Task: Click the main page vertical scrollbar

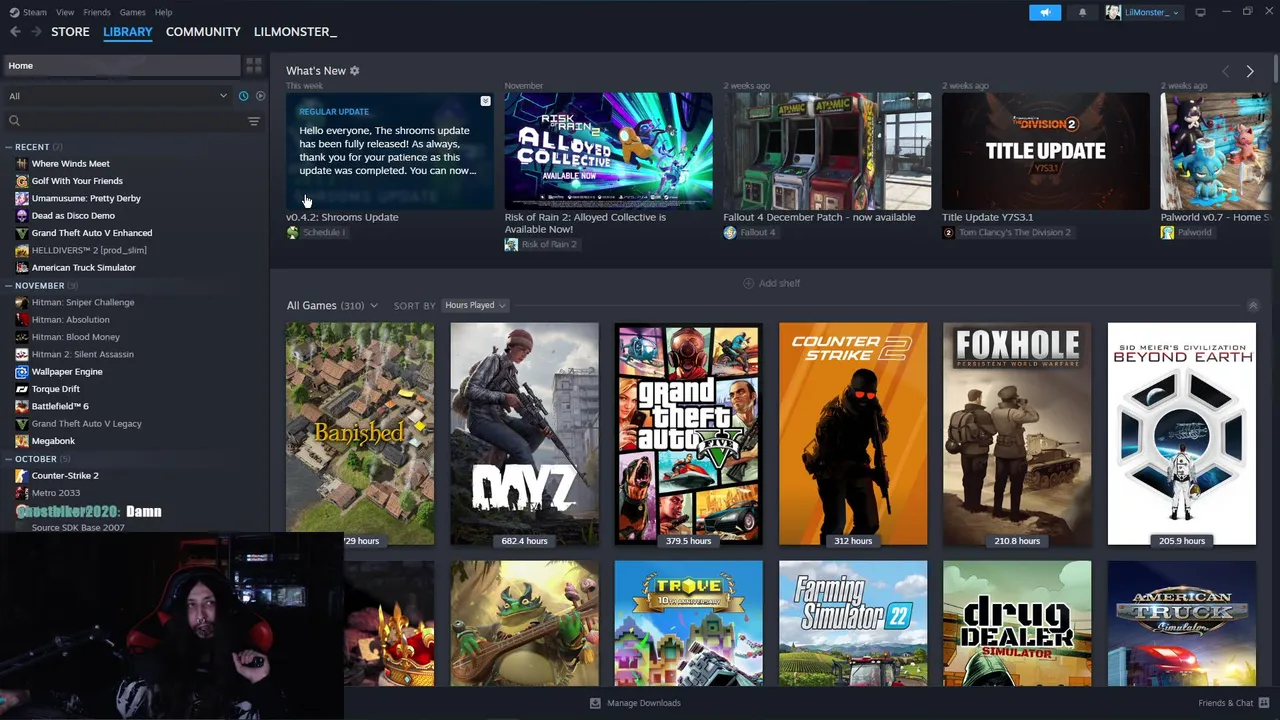Action: pyautogui.click(x=1276, y=70)
